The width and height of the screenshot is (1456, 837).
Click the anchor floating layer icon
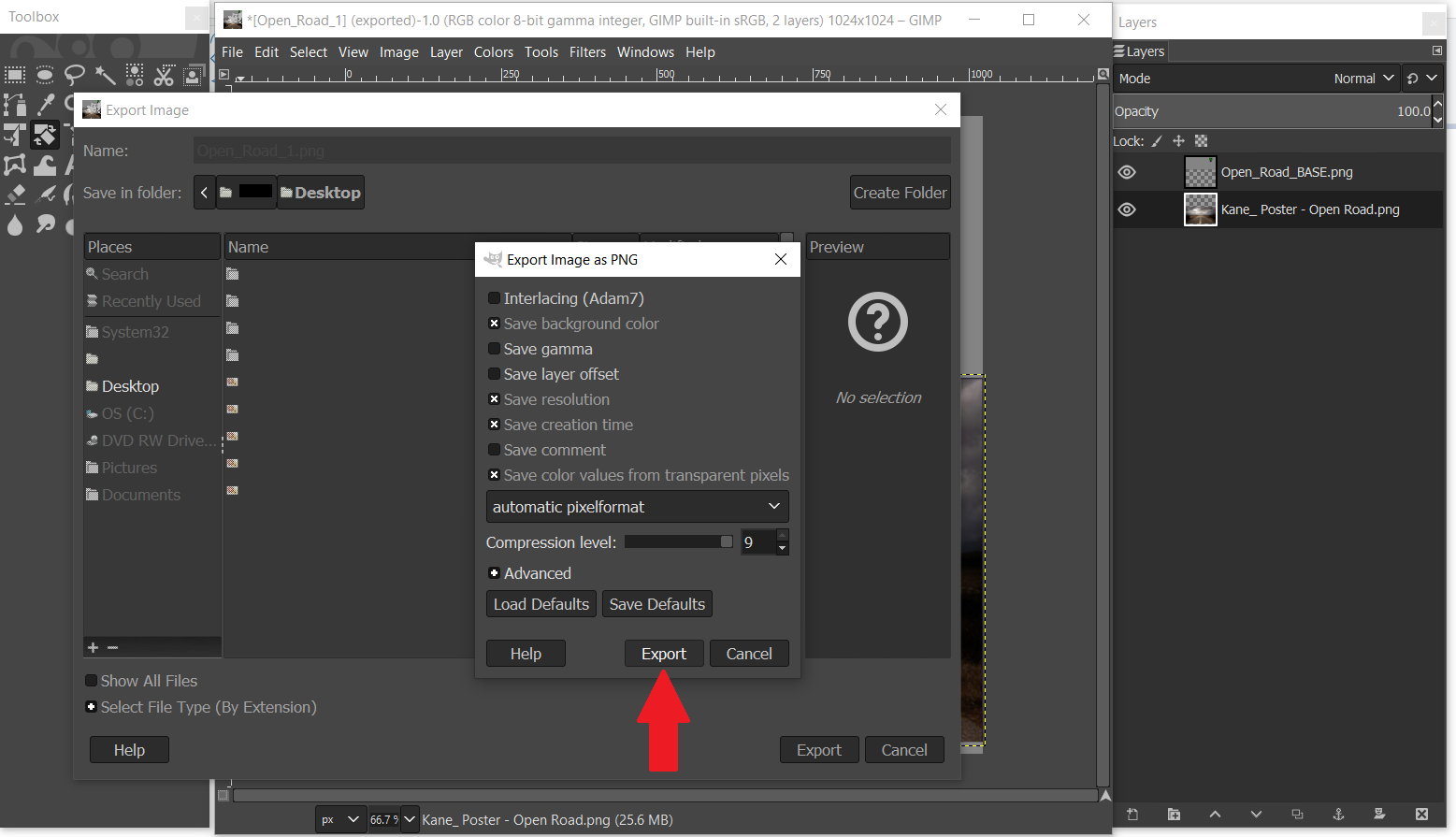1338,815
